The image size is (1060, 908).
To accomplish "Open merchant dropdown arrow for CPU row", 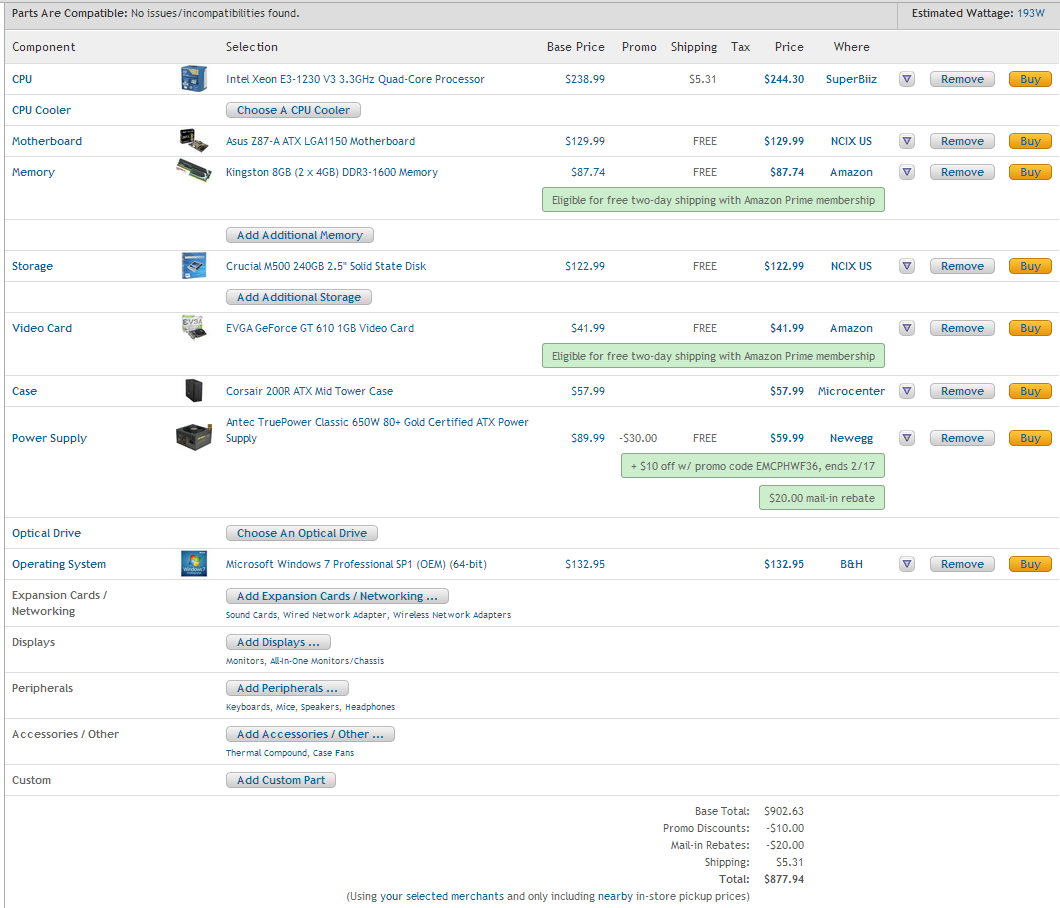I will click(907, 79).
